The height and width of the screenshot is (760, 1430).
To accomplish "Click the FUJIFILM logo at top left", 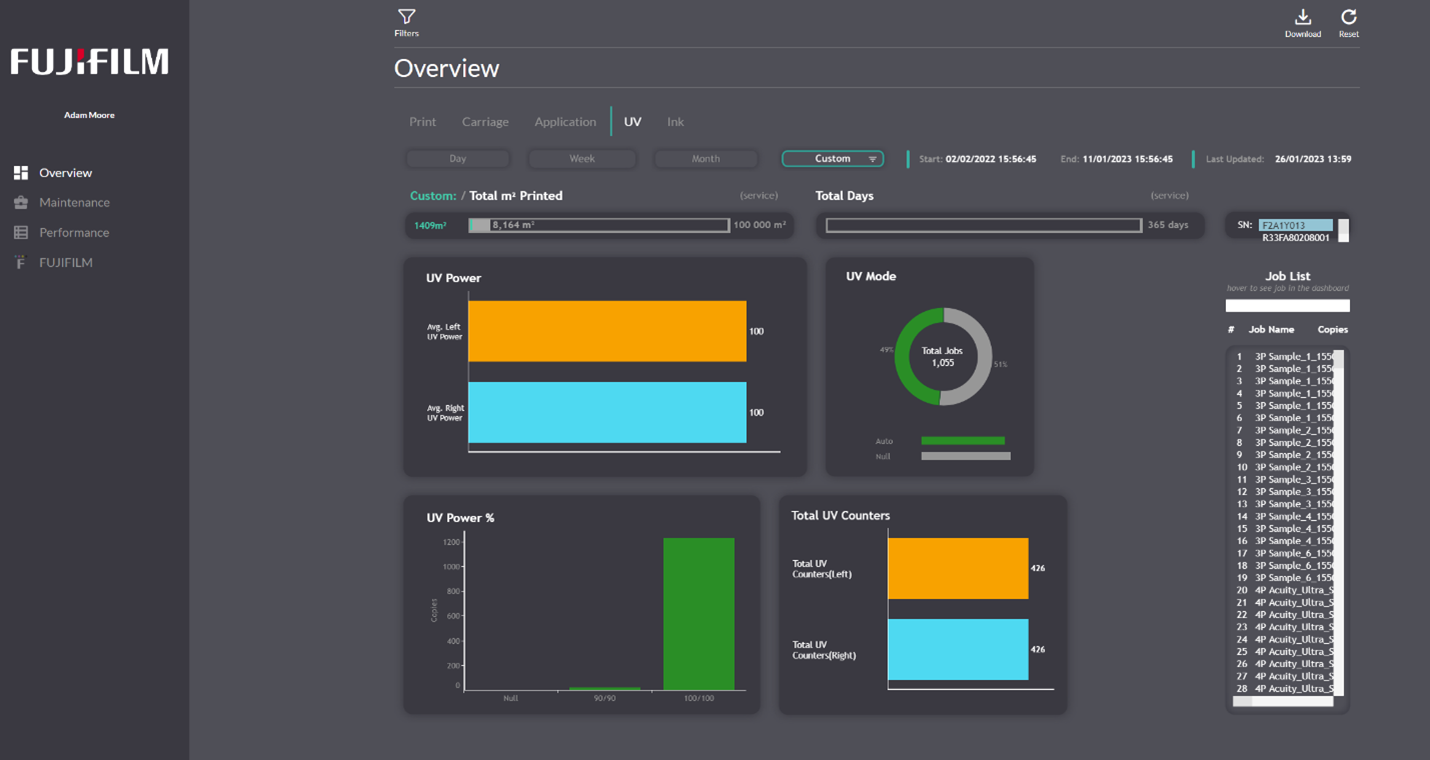I will pyautogui.click(x=88, y=62).
